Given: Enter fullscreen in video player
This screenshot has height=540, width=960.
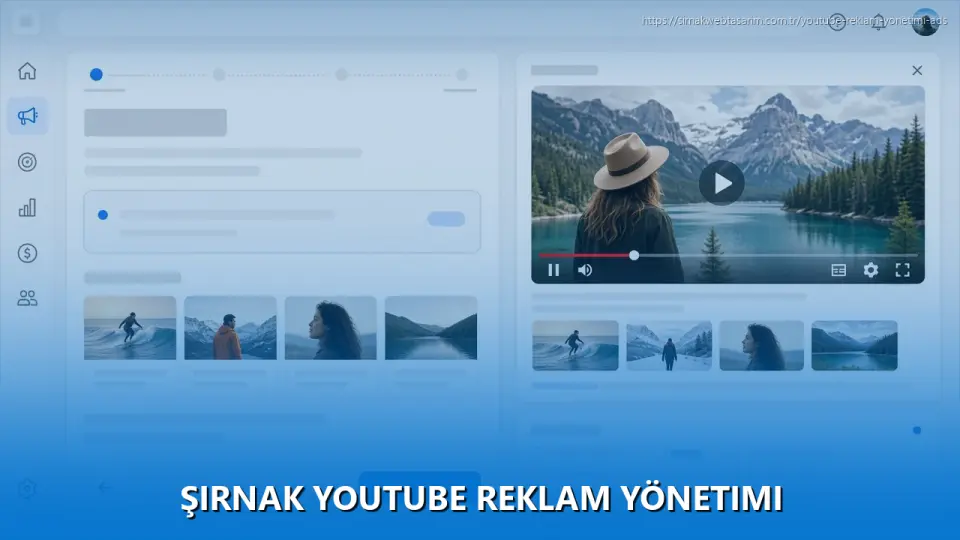Looking at the screenshot, I should click(902, 270).
